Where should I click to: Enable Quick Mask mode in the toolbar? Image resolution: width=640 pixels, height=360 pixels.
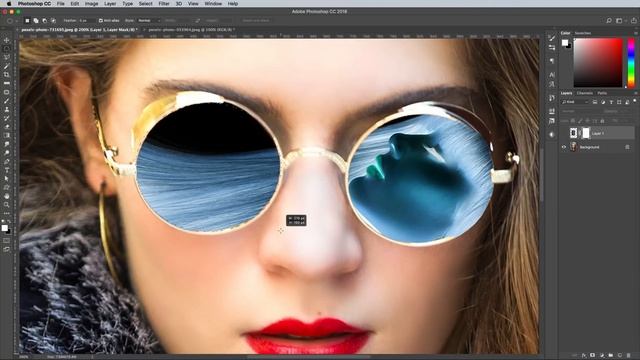(x=7, y=241)
